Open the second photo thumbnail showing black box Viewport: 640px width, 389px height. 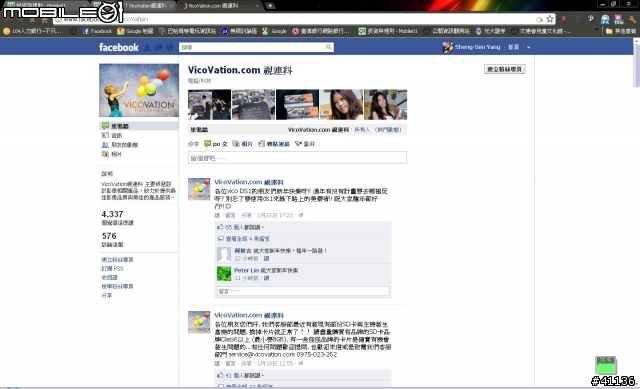coord(253,104)
